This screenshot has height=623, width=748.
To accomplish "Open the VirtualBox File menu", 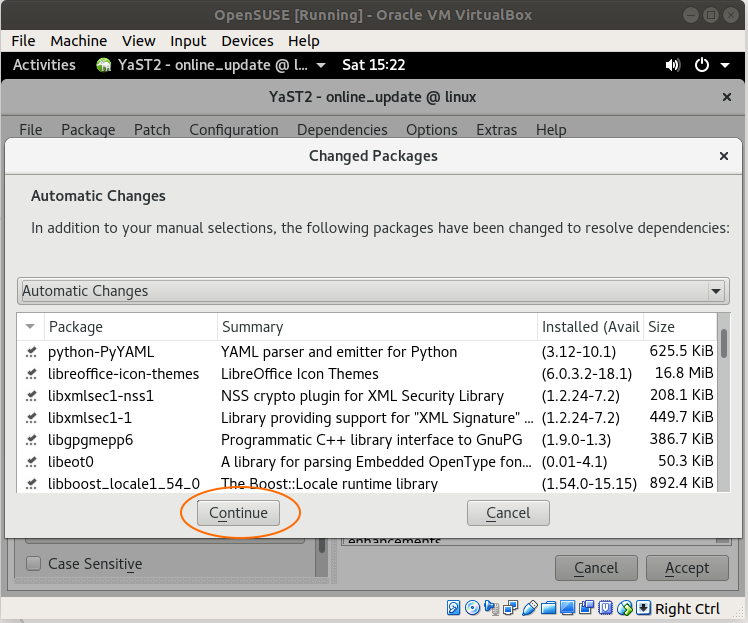I will point(23,41).
